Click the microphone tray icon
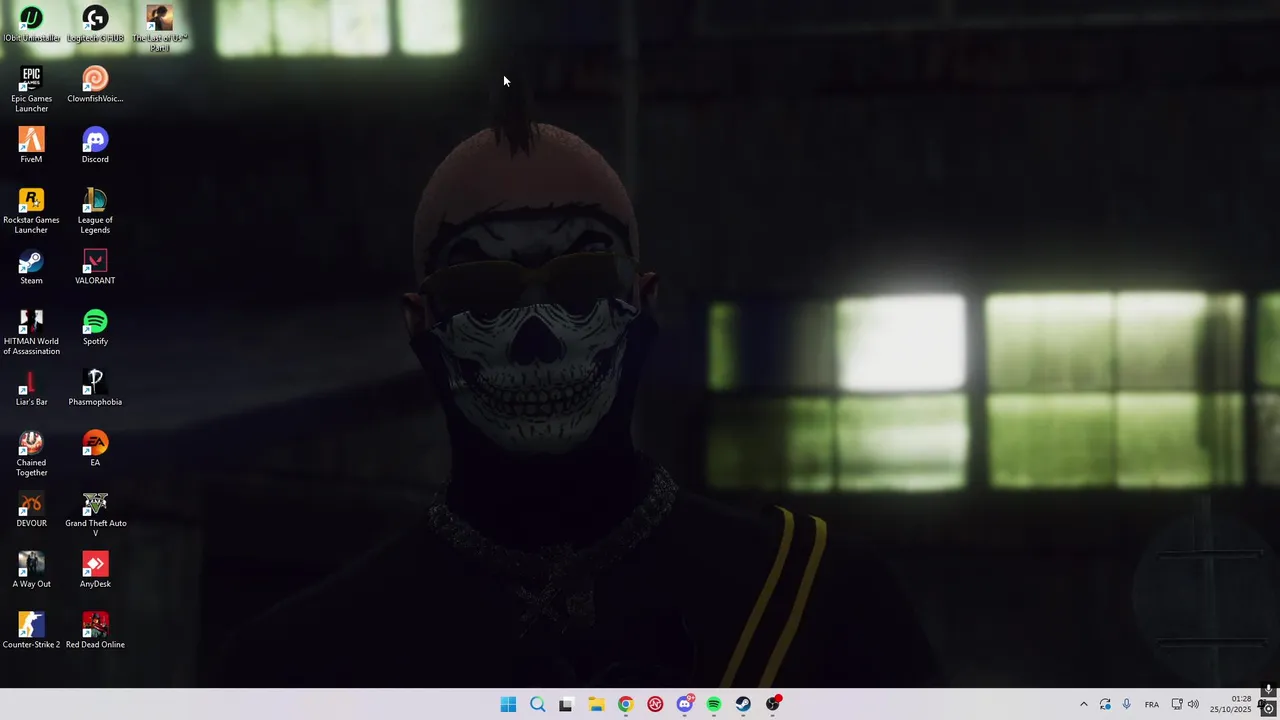1280x720 pixels. coord(1127,704)
